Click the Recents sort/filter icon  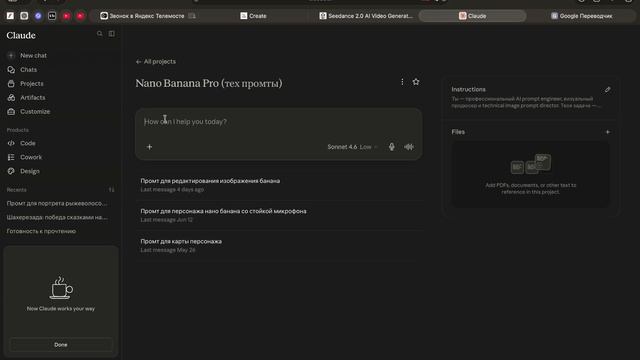pyautogui.click(x=111, y=190)
